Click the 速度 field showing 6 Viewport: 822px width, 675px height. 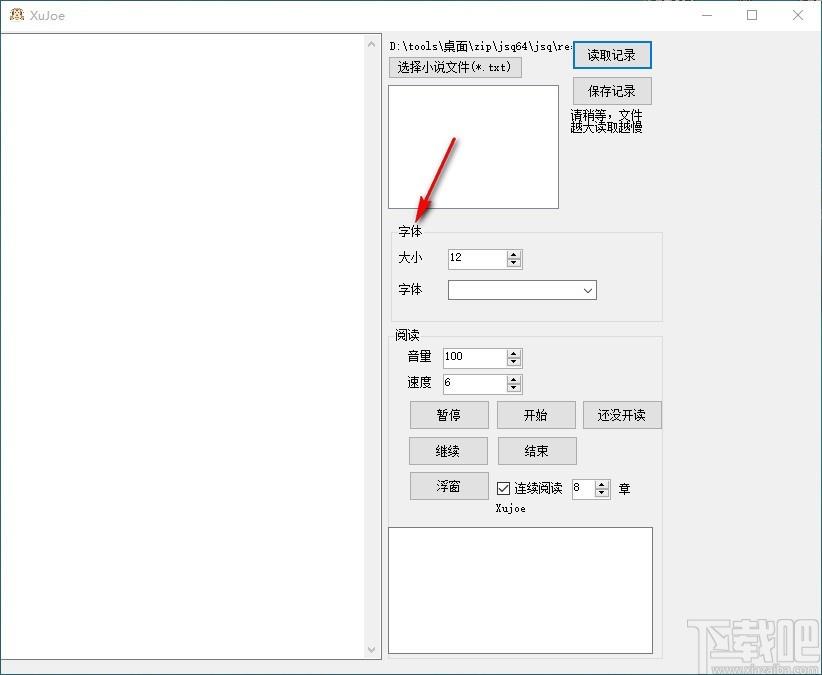(x=475, y=384)
